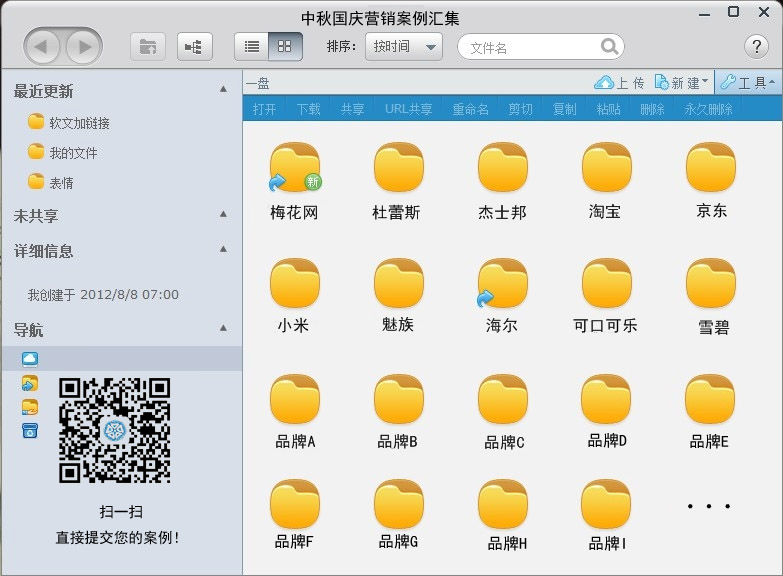Collapse the 最近更新 section
The height and width of the screenshot is (576, 783).
(223, 89)
